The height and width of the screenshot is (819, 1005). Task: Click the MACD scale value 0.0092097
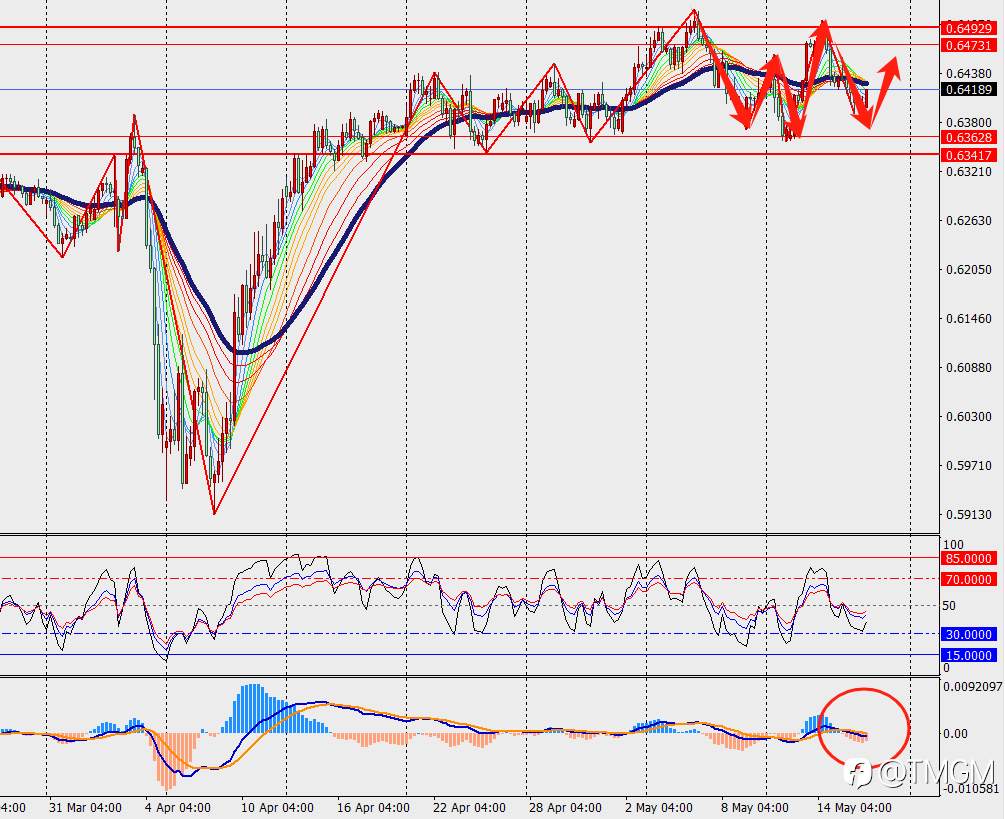(971, 686)
